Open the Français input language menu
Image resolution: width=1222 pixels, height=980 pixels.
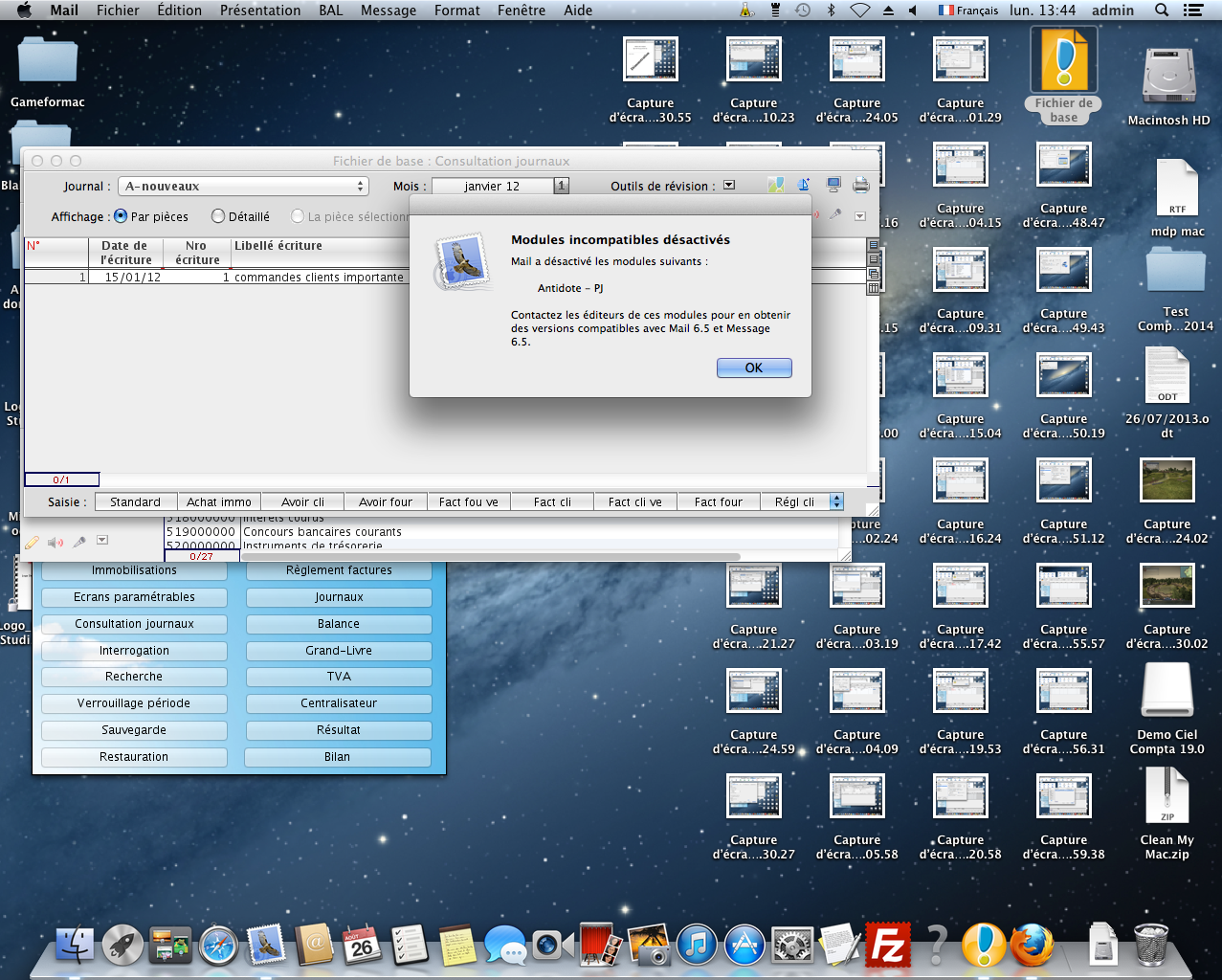coord(967,11)
